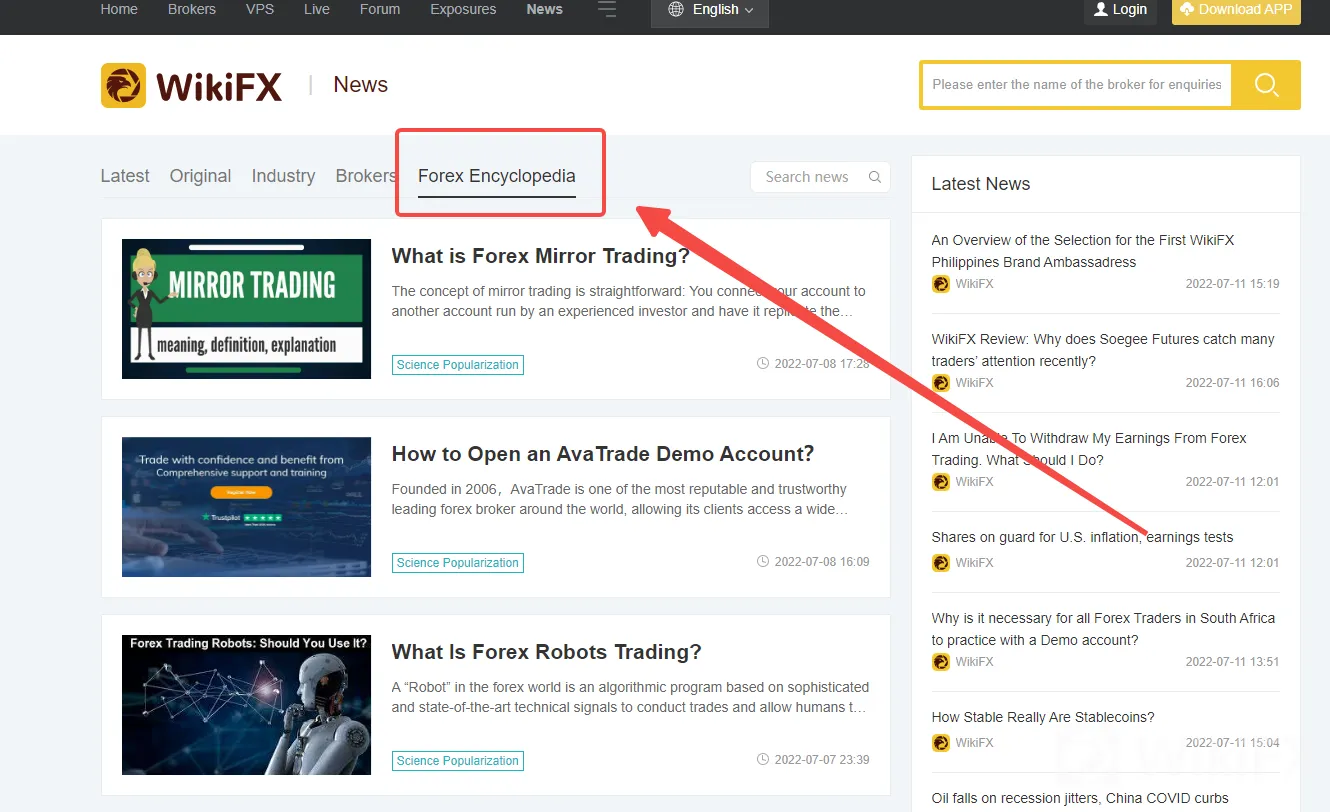Open the Mirror Trading article thumbnail
Image resolution: width=1330 pixels, height=812 pixels.
246,309
